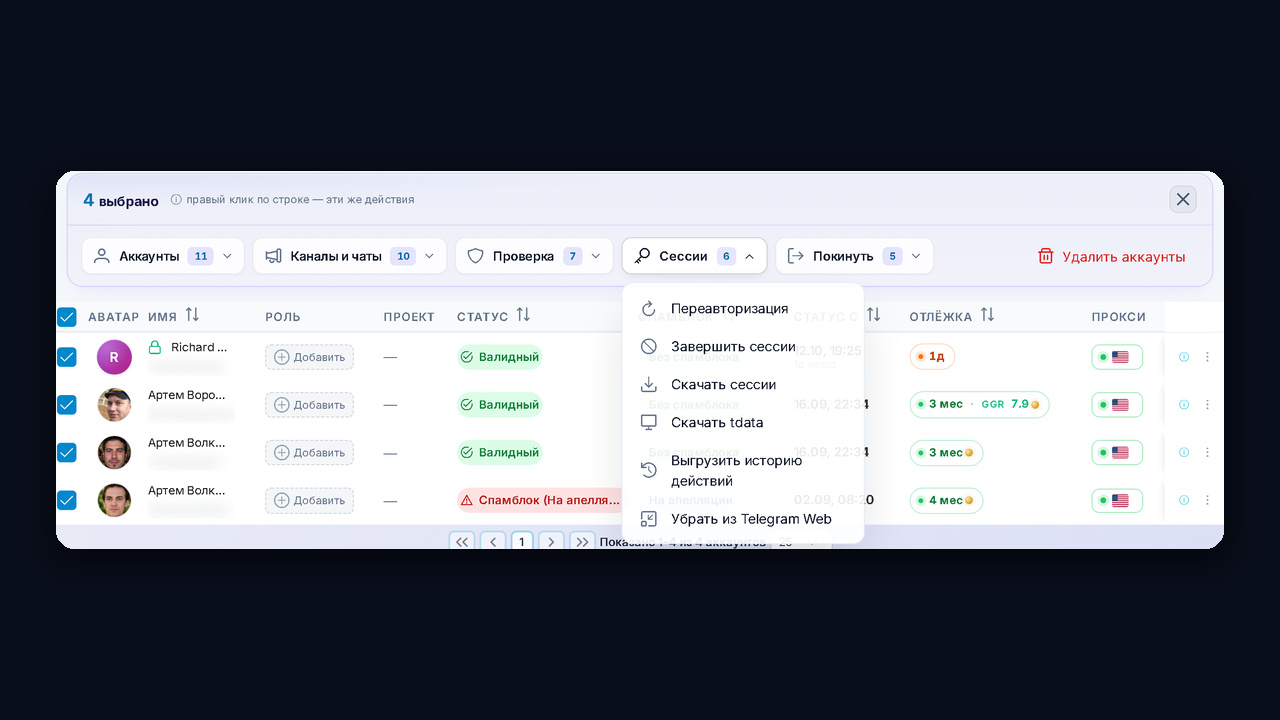Click the US flag proxy badge in Richard's row
Viewport: 1280px width, 720px height.
pyautogui.click(x=1117, y=357)
